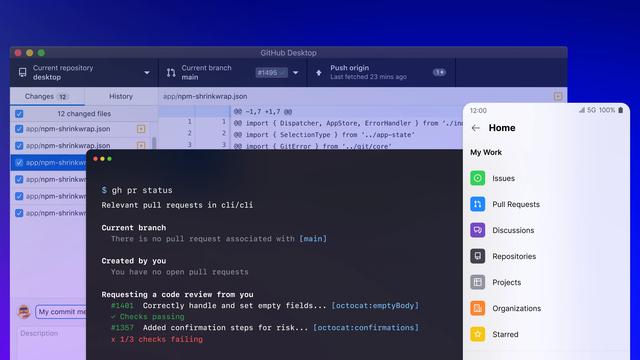Image resolution: width=640 pixels, height=360 pixels.
Task: Click the [octocat:emptyBody] branch reference
Action: [x=375, y=306]
